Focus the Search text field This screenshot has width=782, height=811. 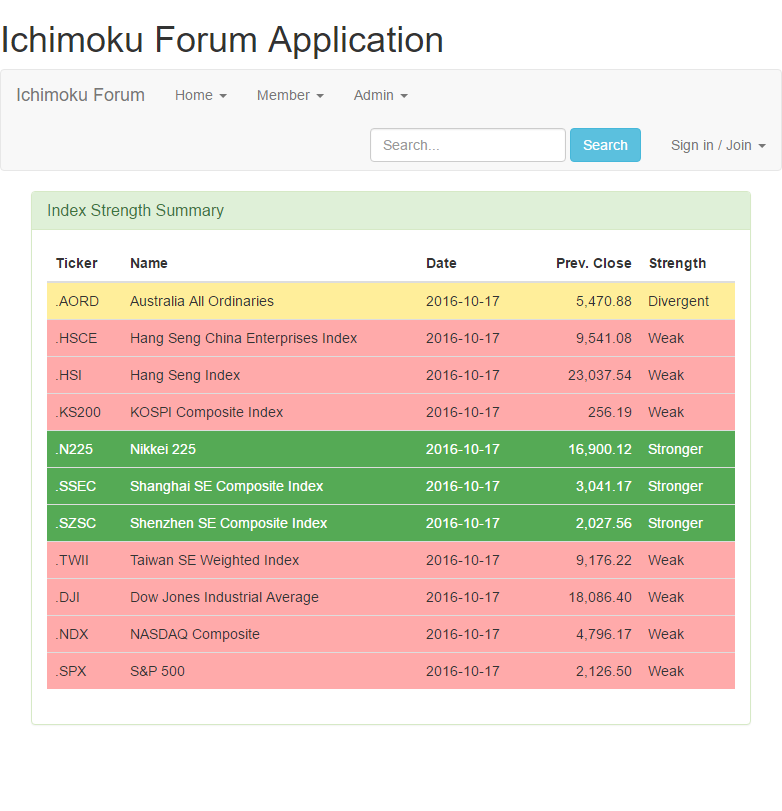(467, 145)
